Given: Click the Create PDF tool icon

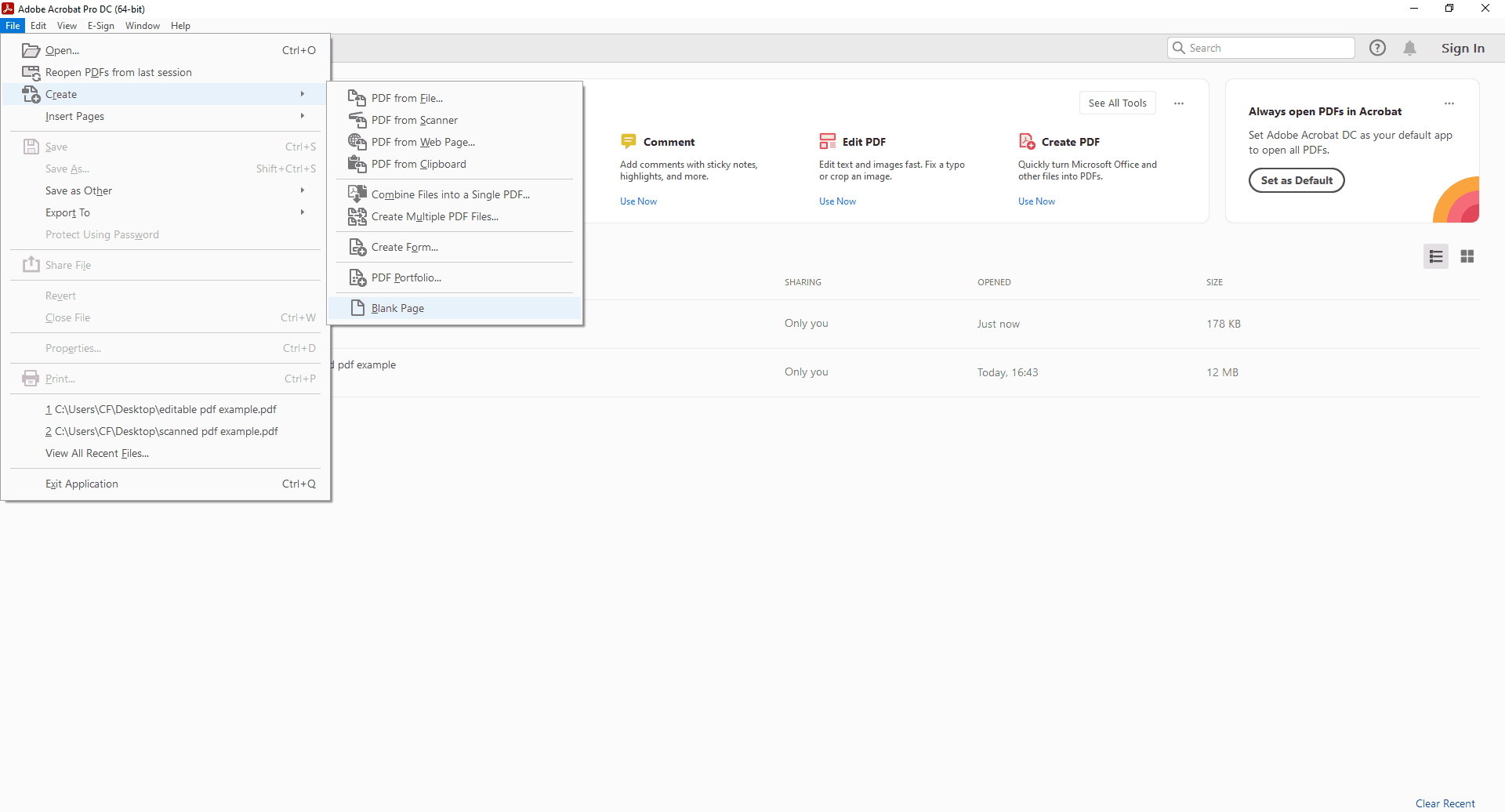Looking at the screenshot, I should tap(1027, 141).
